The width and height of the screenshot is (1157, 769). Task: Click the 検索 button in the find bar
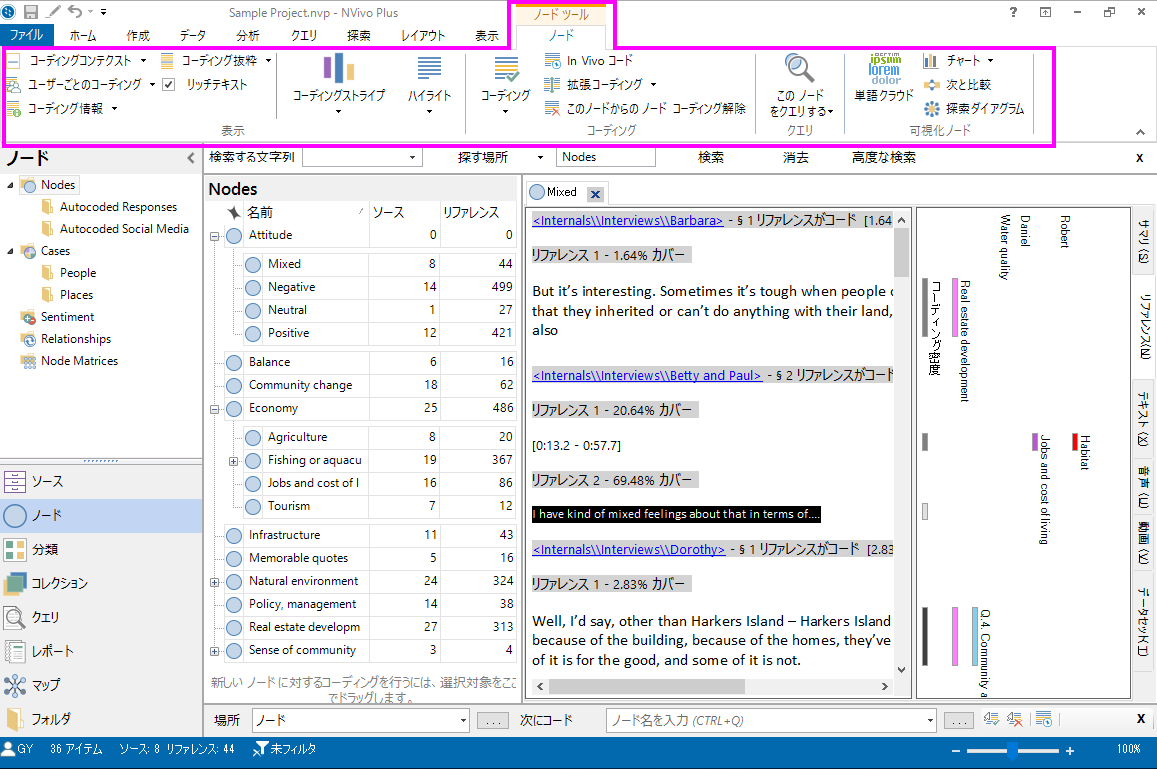click(711, 157)
